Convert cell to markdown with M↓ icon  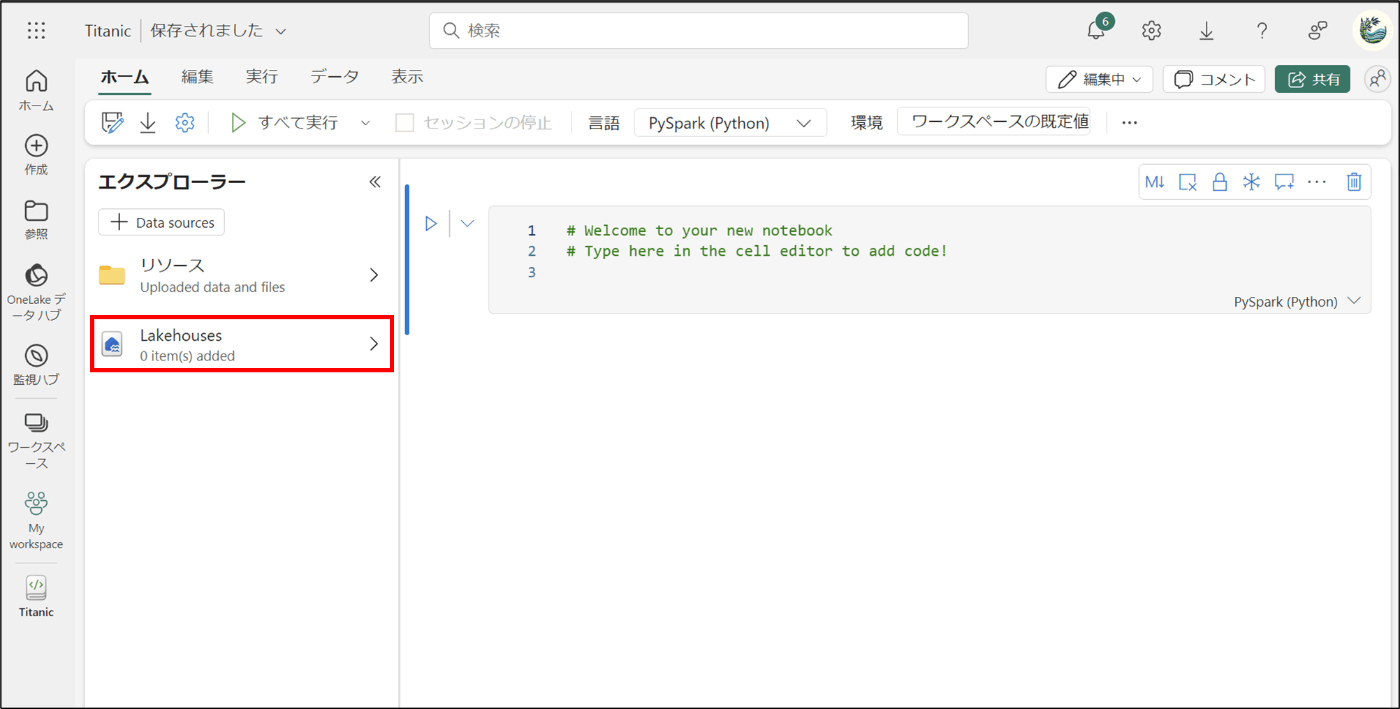[1155, 182]
